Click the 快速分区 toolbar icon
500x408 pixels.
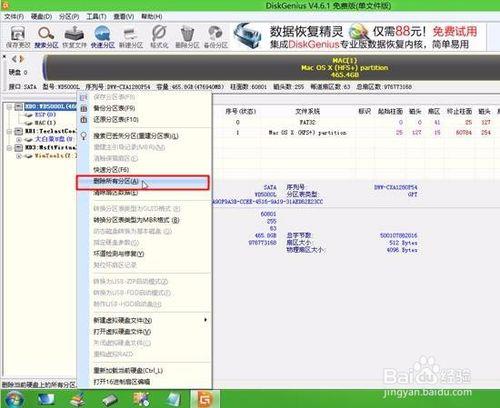pyautogui.click(x=103, y=37)
